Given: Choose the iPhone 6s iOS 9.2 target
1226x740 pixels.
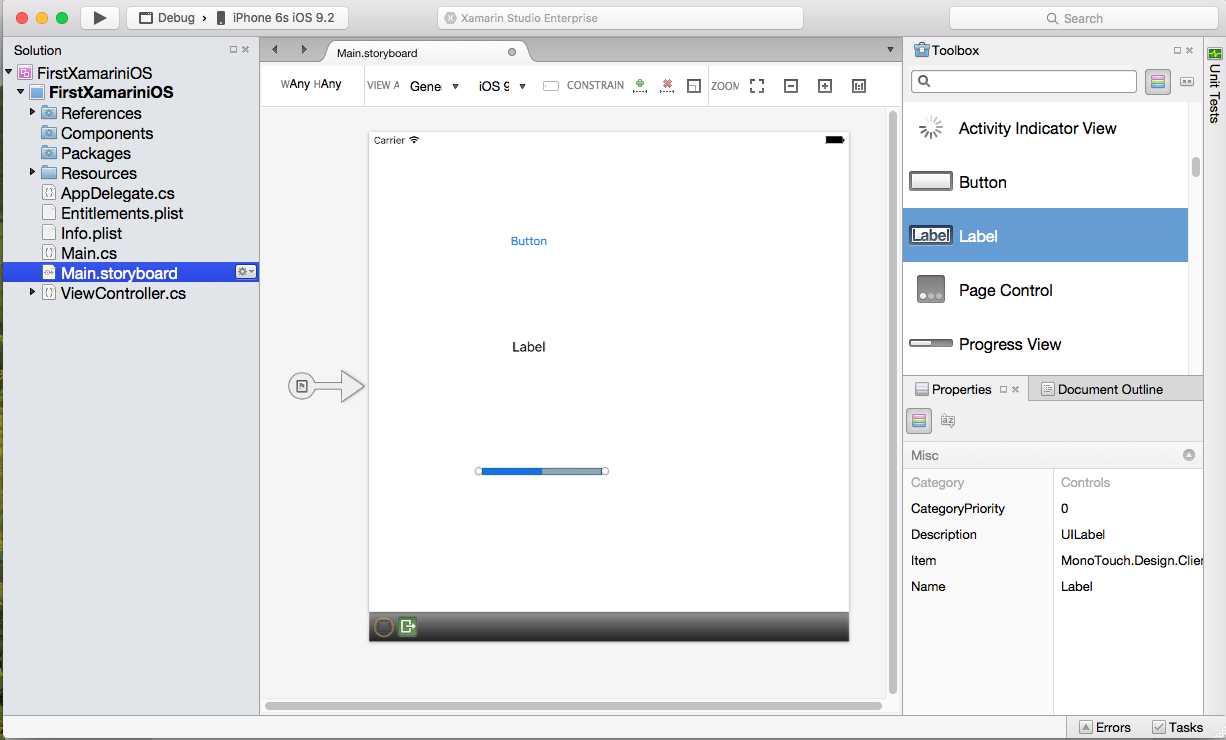Looking at the screenshot, I should pyautogui.click(x=275, y=18).
